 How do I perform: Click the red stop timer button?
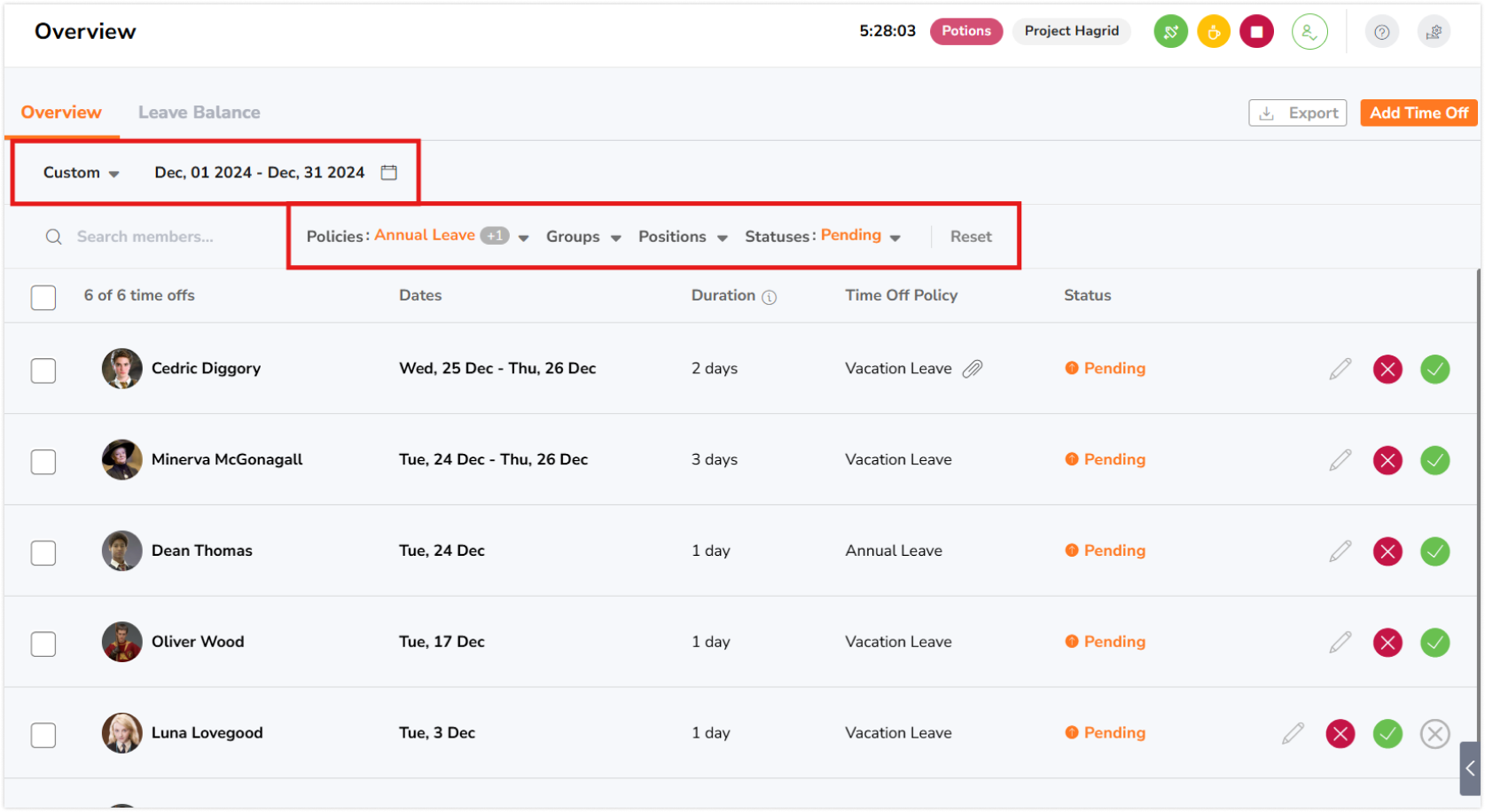click(1255, 32)
